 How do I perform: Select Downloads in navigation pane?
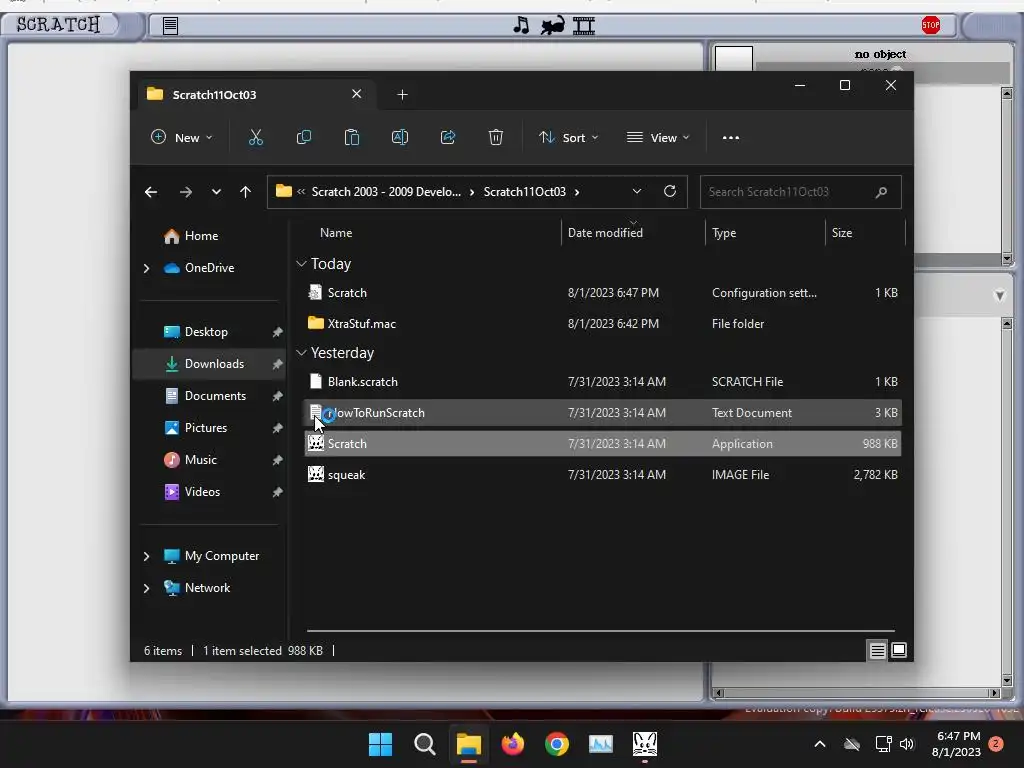click(x=209, y=364)
